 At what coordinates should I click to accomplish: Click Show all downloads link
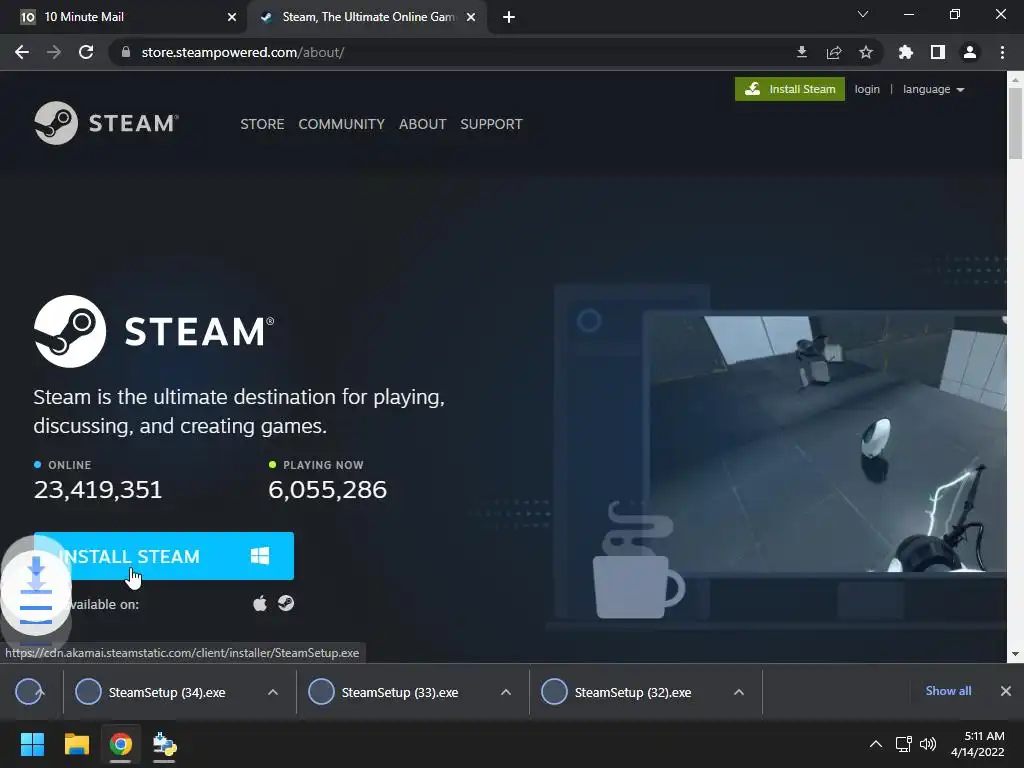948,691
